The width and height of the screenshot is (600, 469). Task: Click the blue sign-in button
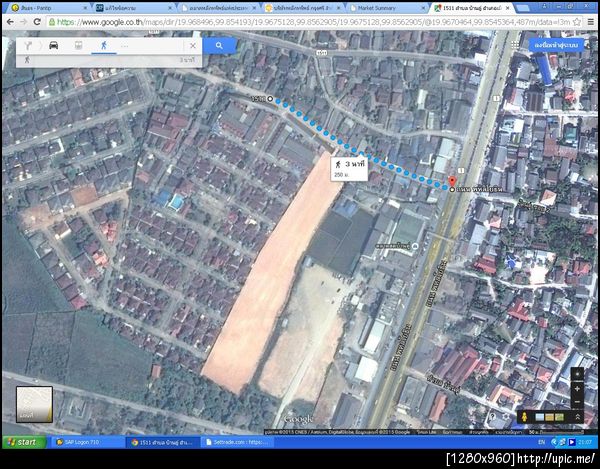(556, 45)
